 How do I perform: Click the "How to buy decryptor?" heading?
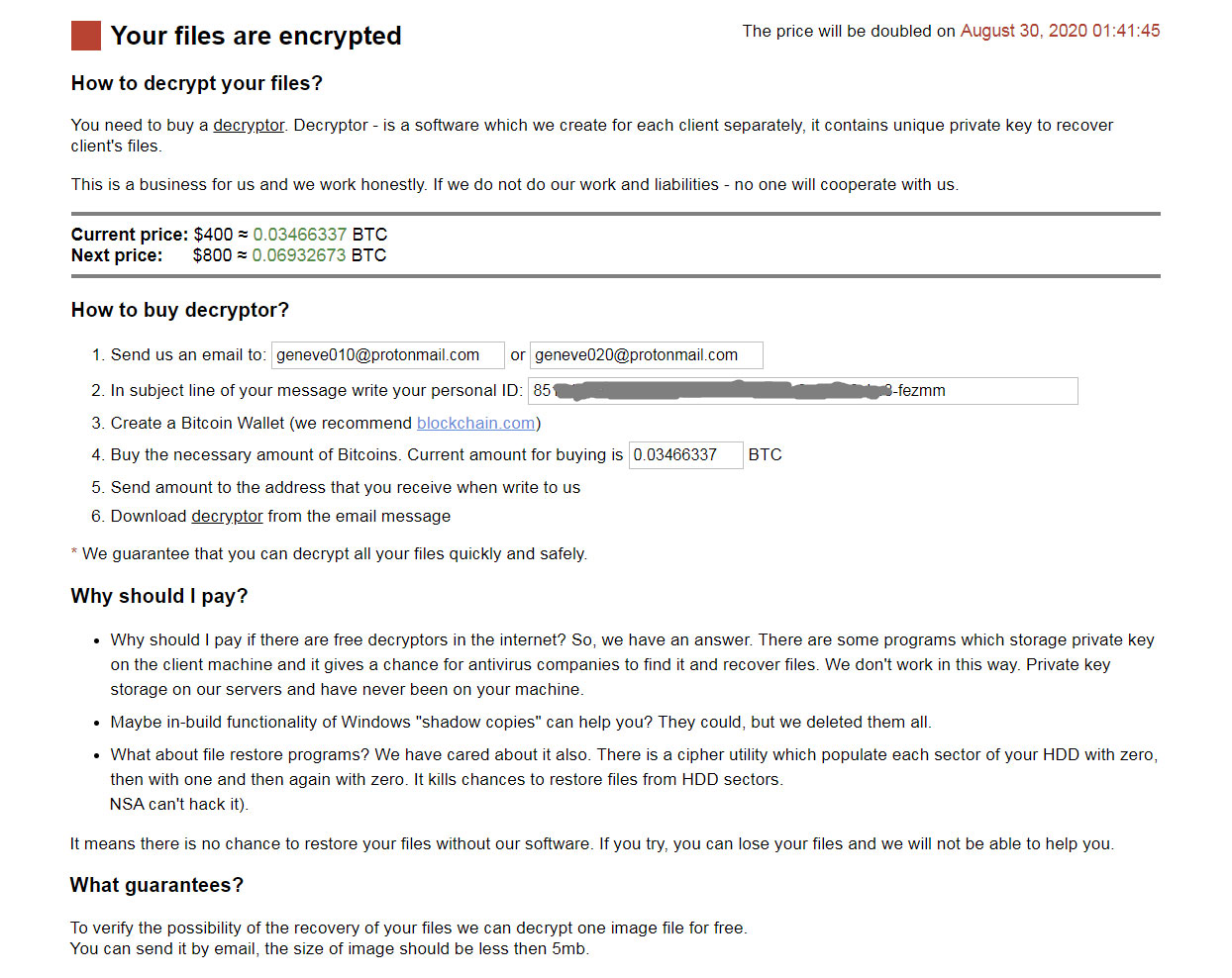point(180,310)
